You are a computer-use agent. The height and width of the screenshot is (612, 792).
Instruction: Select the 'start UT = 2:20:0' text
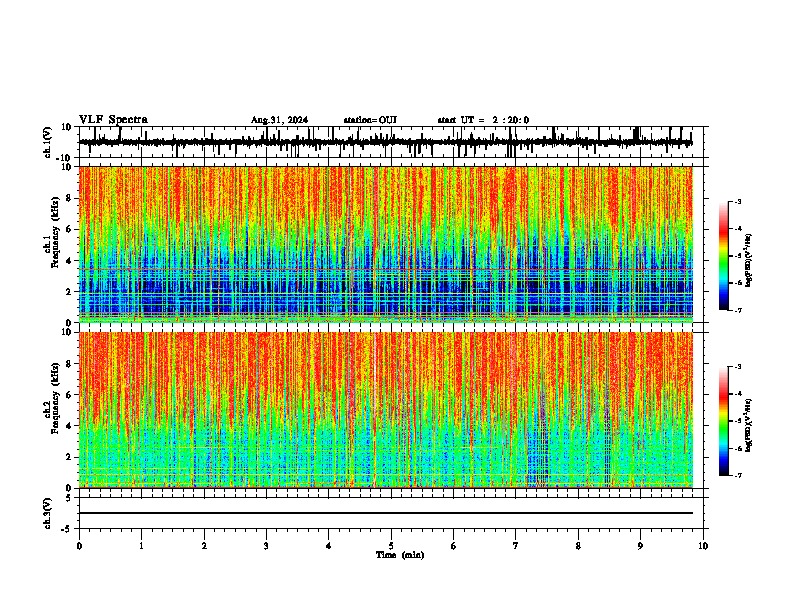[x=483, y=120]
